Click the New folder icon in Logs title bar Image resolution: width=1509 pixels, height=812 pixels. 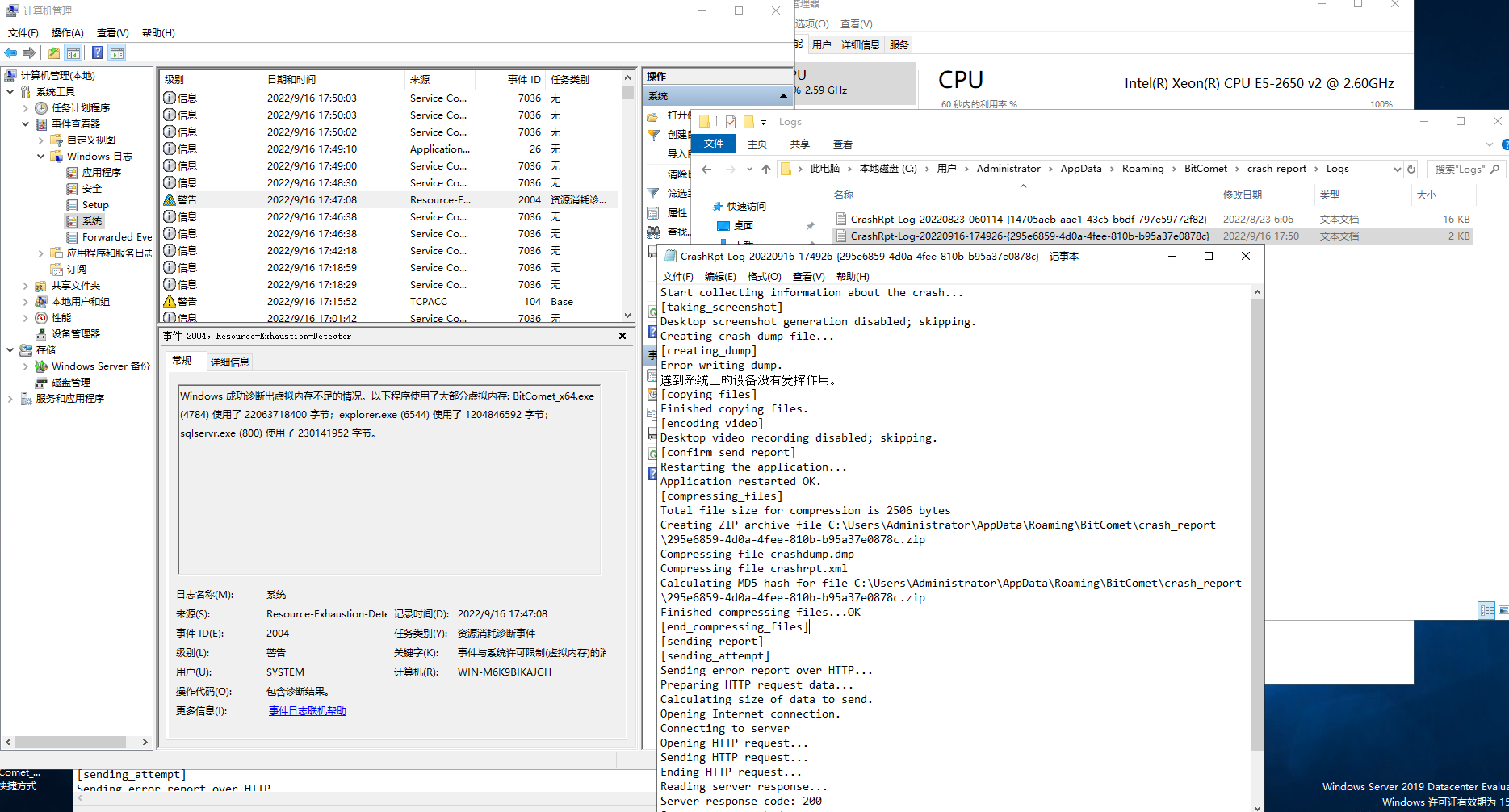[748, 122]
